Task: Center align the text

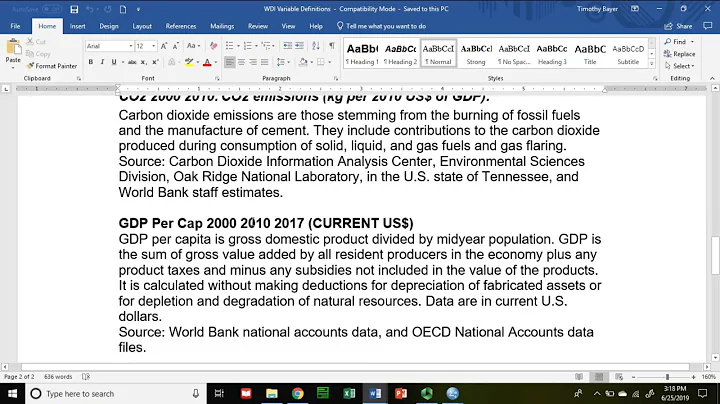Action: click(242, 62)
